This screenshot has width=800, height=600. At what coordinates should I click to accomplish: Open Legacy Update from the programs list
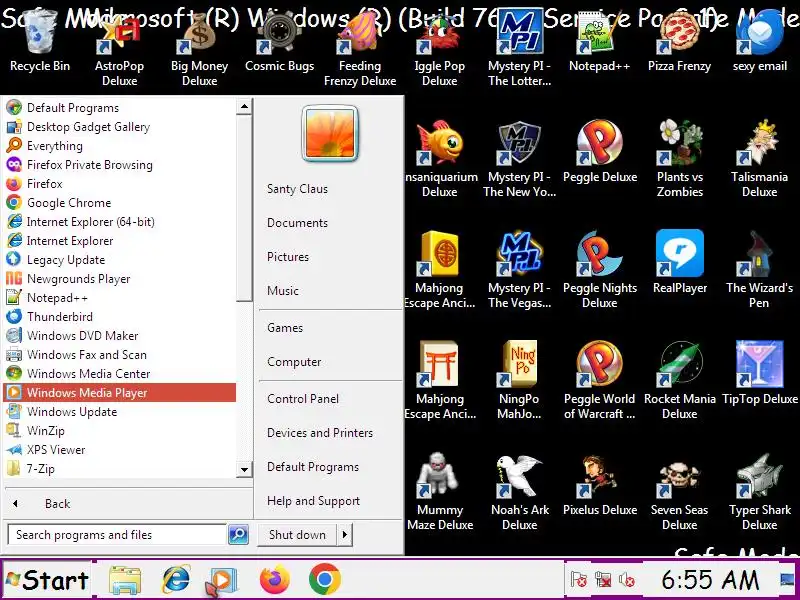click(x=120, y=259)
